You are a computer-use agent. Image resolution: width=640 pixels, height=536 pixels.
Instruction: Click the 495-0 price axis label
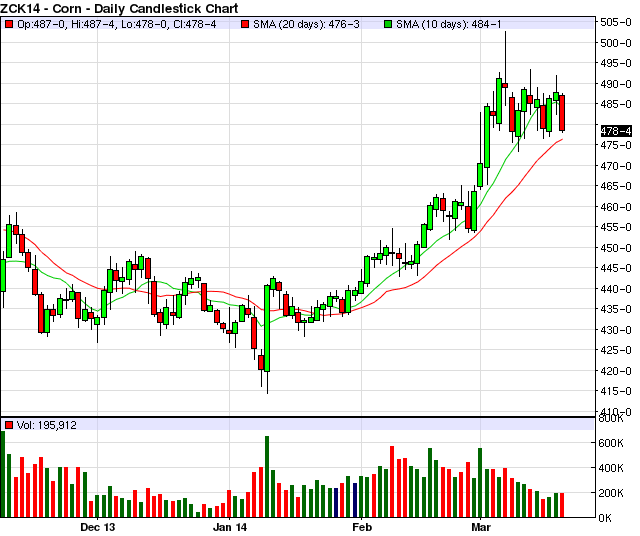click(616, 63)
